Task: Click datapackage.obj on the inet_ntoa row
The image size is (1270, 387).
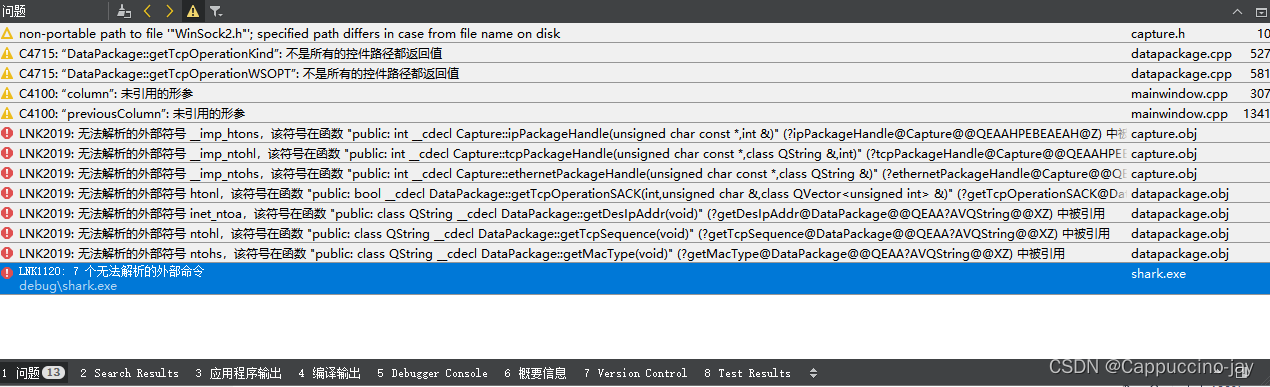Action: 1180,213
